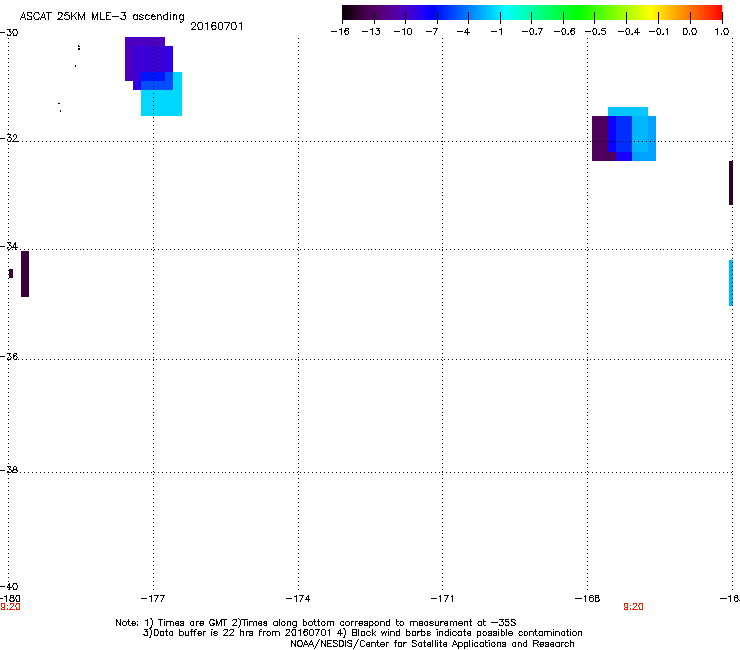Click the blue data strip at right edge
740x650 pixels.
(x=731, y=283)
